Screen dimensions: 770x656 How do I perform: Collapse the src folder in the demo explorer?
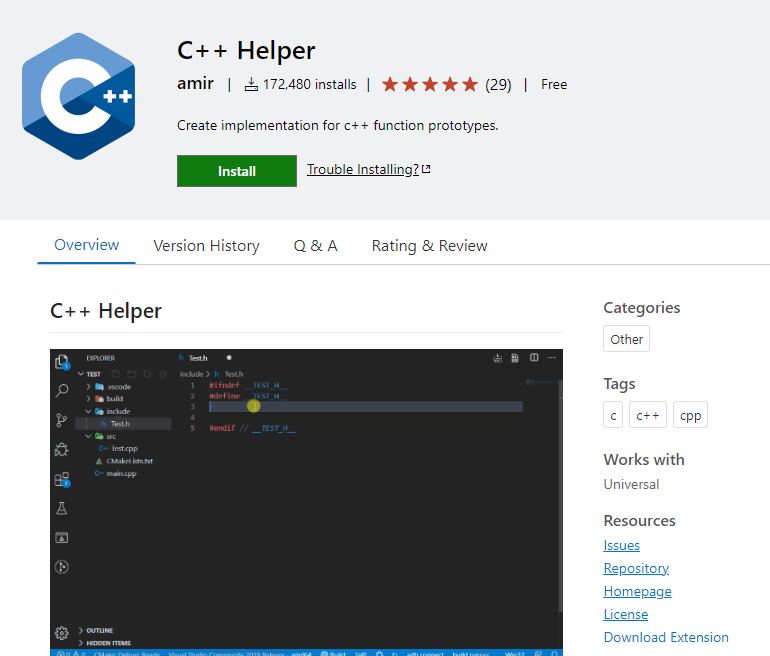pyautogui.click(x=101, y=437)
